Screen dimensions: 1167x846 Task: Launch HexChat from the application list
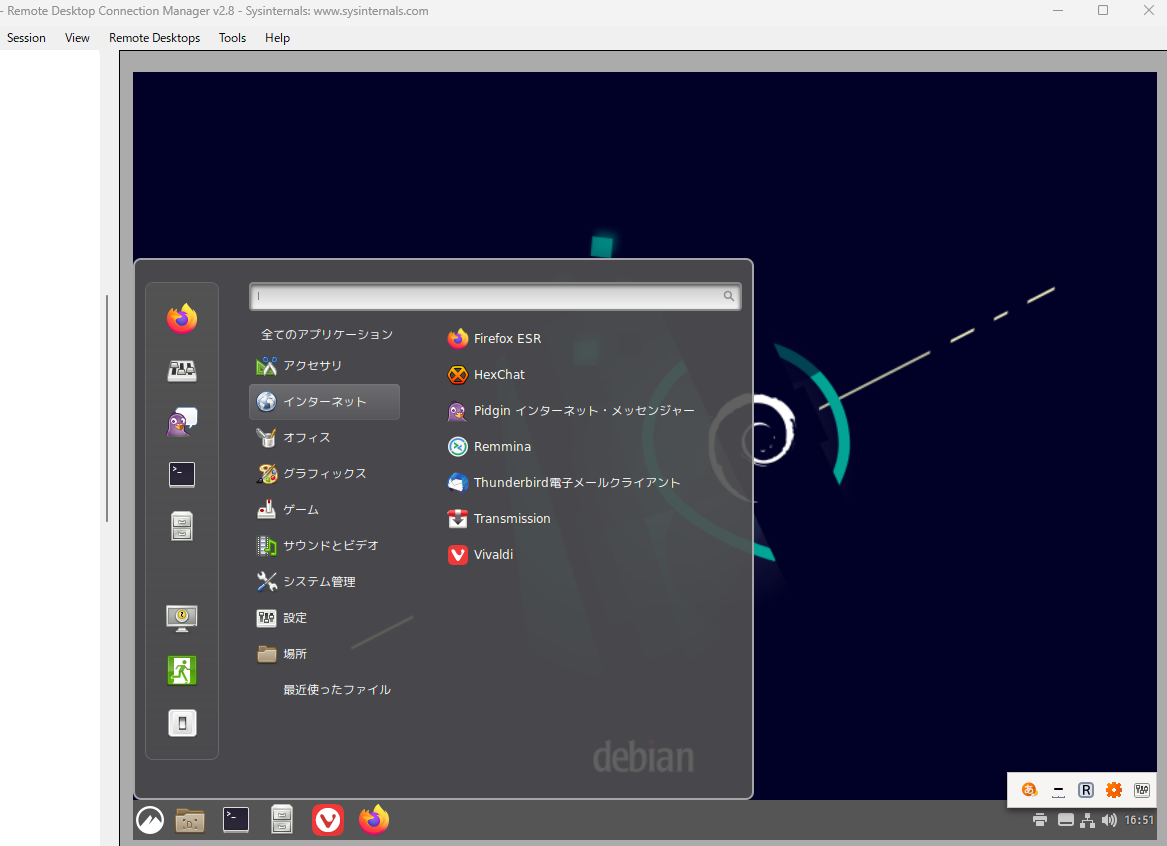pyautogui.click(x=486, y=374)
